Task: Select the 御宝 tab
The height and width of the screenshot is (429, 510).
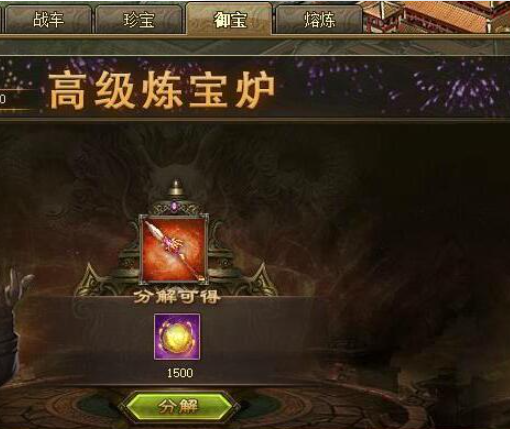Action: tap(229, 19)
